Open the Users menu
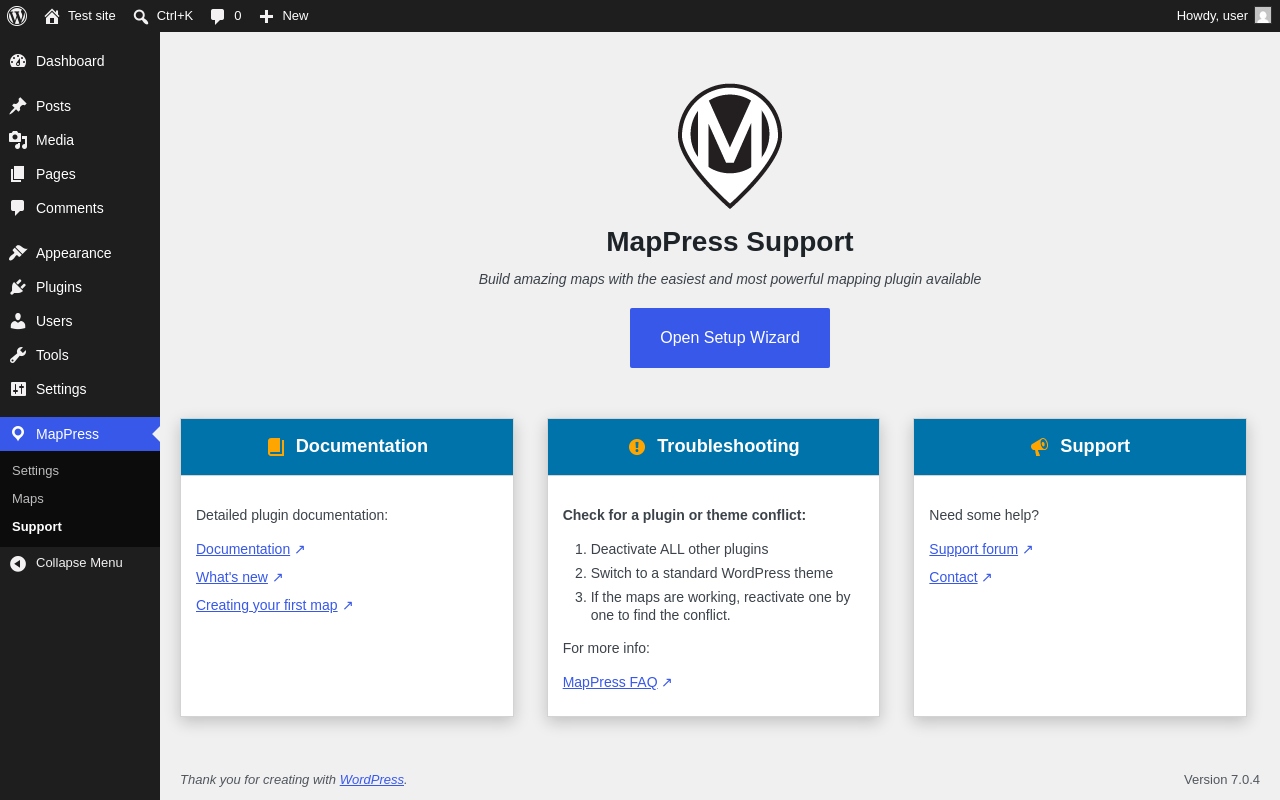Viewport: 1280px width, 800px height. click(x=80, y=321)
